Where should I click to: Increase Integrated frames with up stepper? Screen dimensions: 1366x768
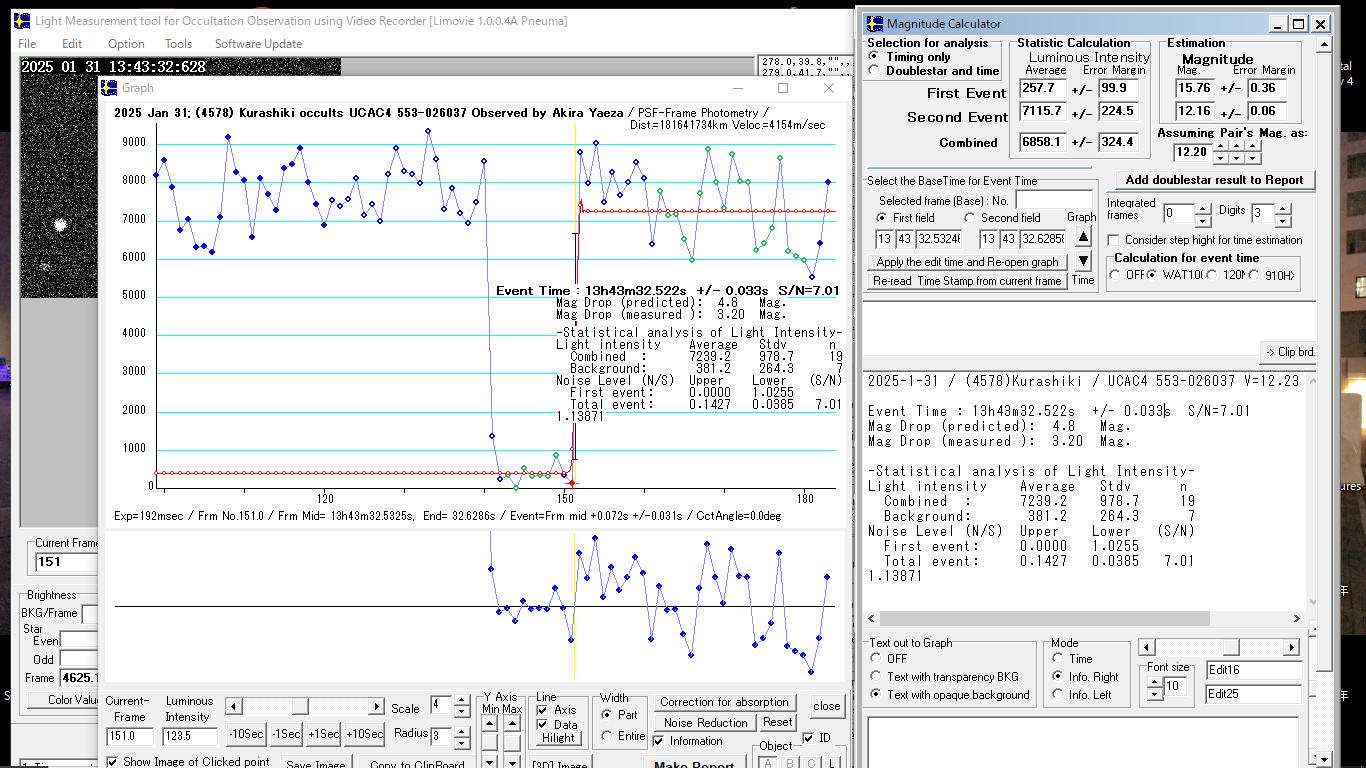(x=1203, y=207)
